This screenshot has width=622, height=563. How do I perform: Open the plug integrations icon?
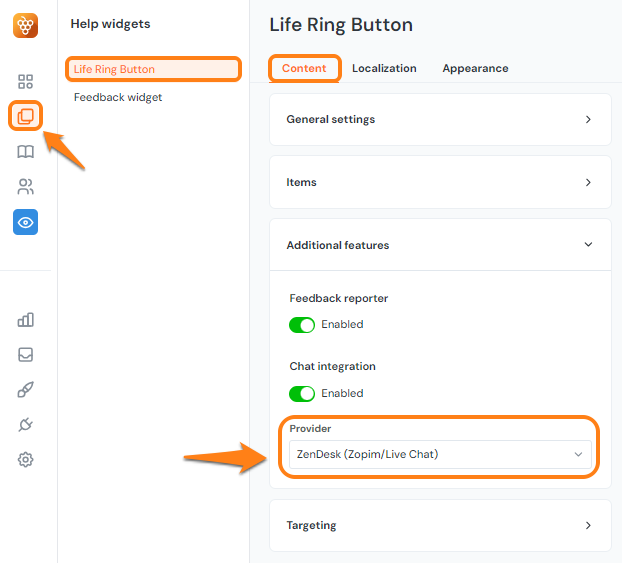pyautogui.click(x=26, y=425)
